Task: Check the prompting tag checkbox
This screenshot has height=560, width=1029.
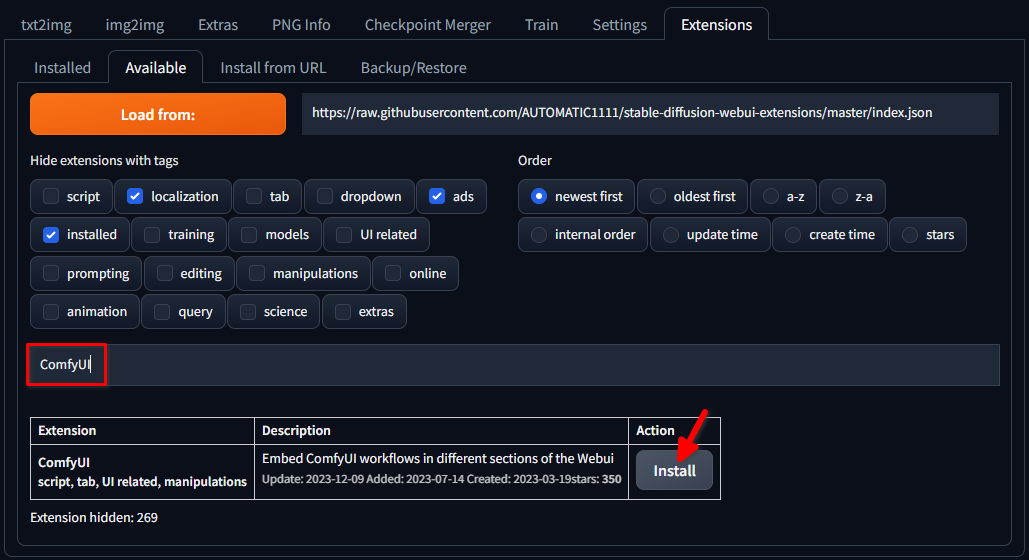Action: click(x=51, y=273)
